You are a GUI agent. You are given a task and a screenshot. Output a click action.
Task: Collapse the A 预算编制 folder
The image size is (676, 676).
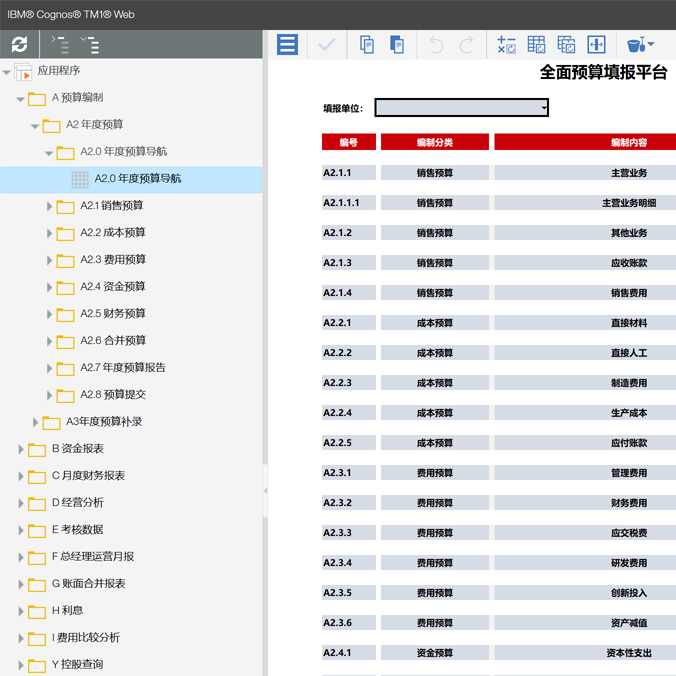point(20,100)
